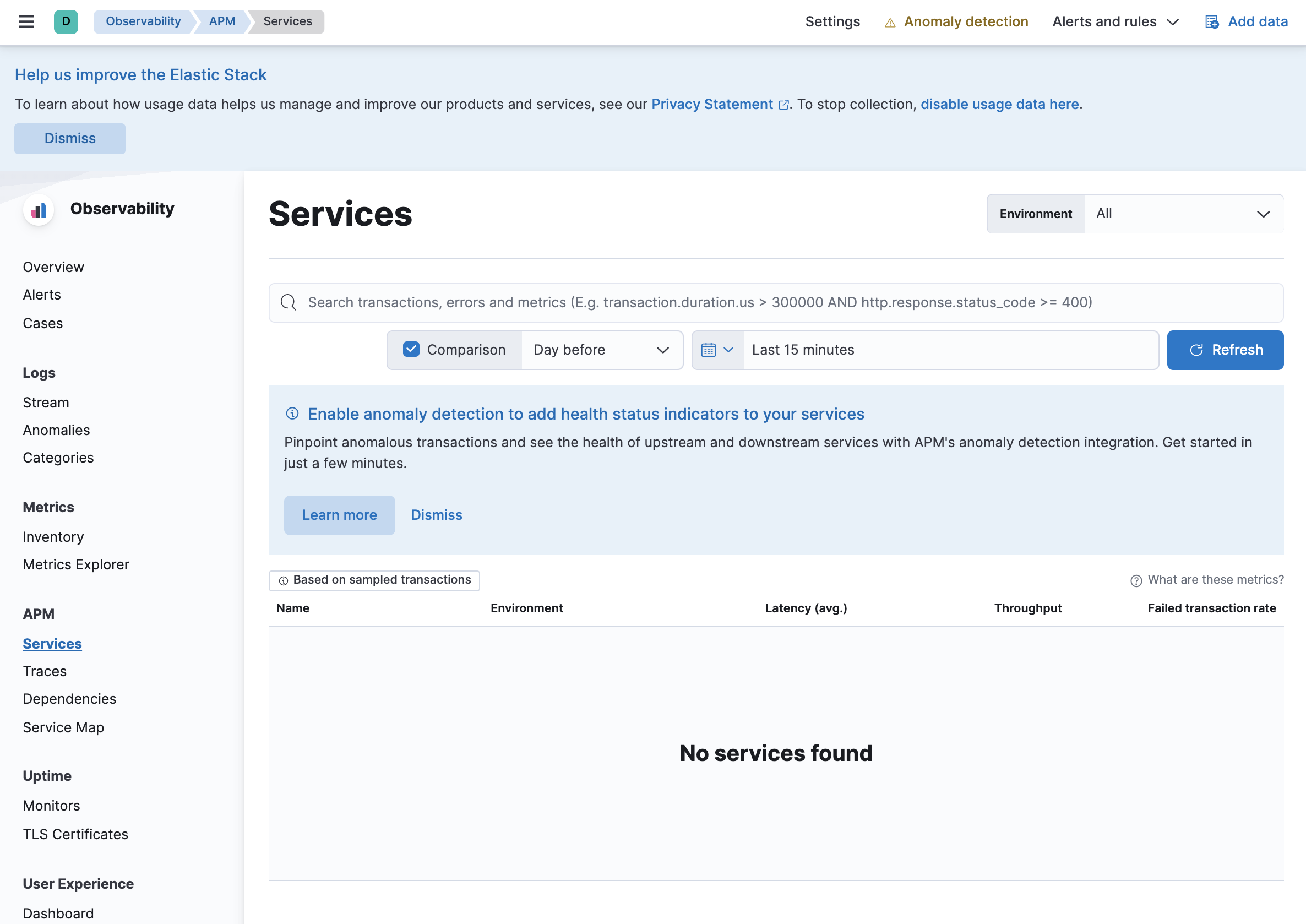Click the Add data icon in header
Viewport: 1306px width, 924px height.
click(x=1212, y=21)
